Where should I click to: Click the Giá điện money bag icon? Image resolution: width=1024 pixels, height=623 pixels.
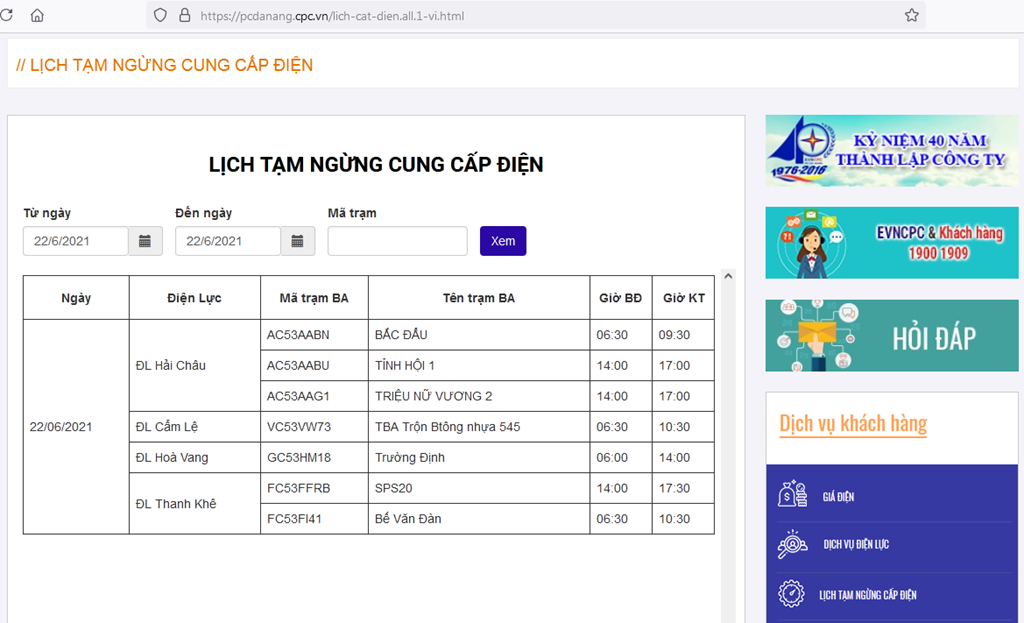(x=792, y=494)
